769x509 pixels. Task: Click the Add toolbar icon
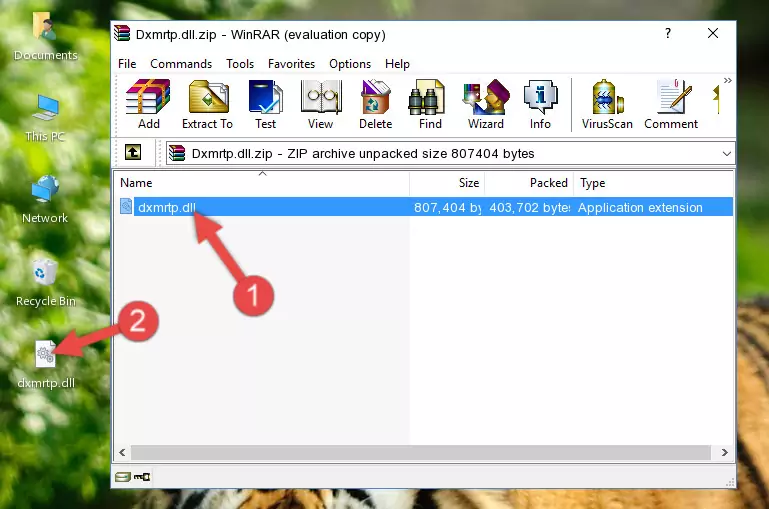pos(148,104)
